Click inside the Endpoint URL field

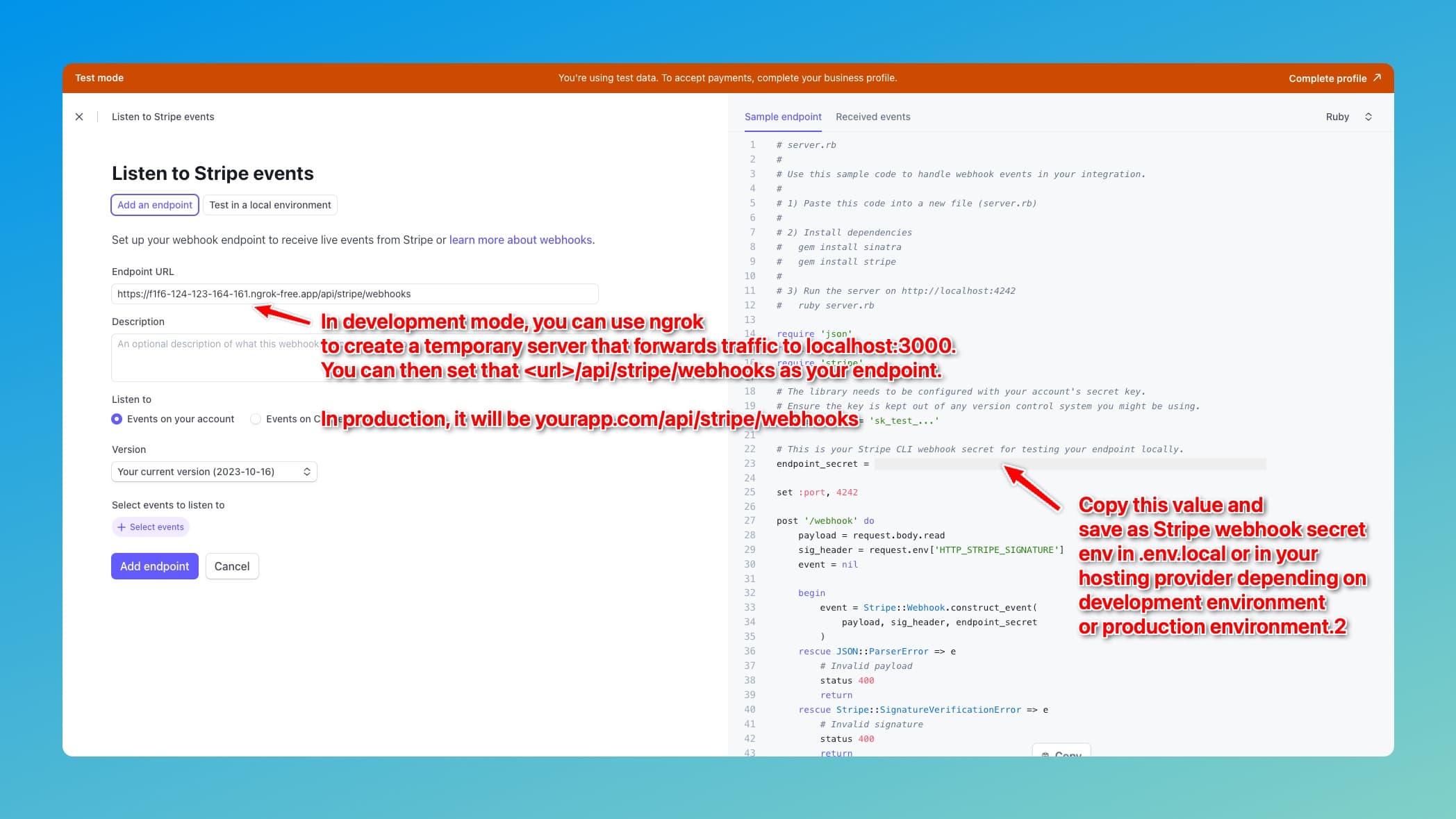354,294
